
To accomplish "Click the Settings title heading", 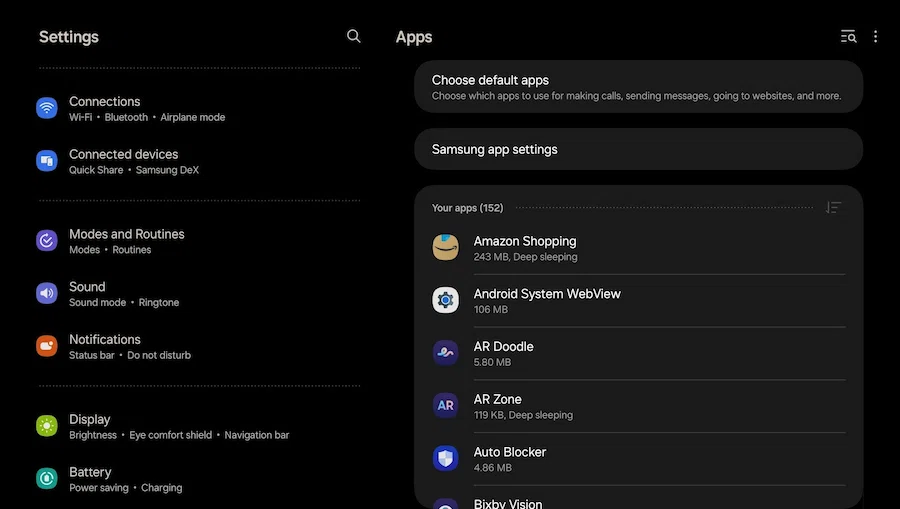I will [69, 37].
